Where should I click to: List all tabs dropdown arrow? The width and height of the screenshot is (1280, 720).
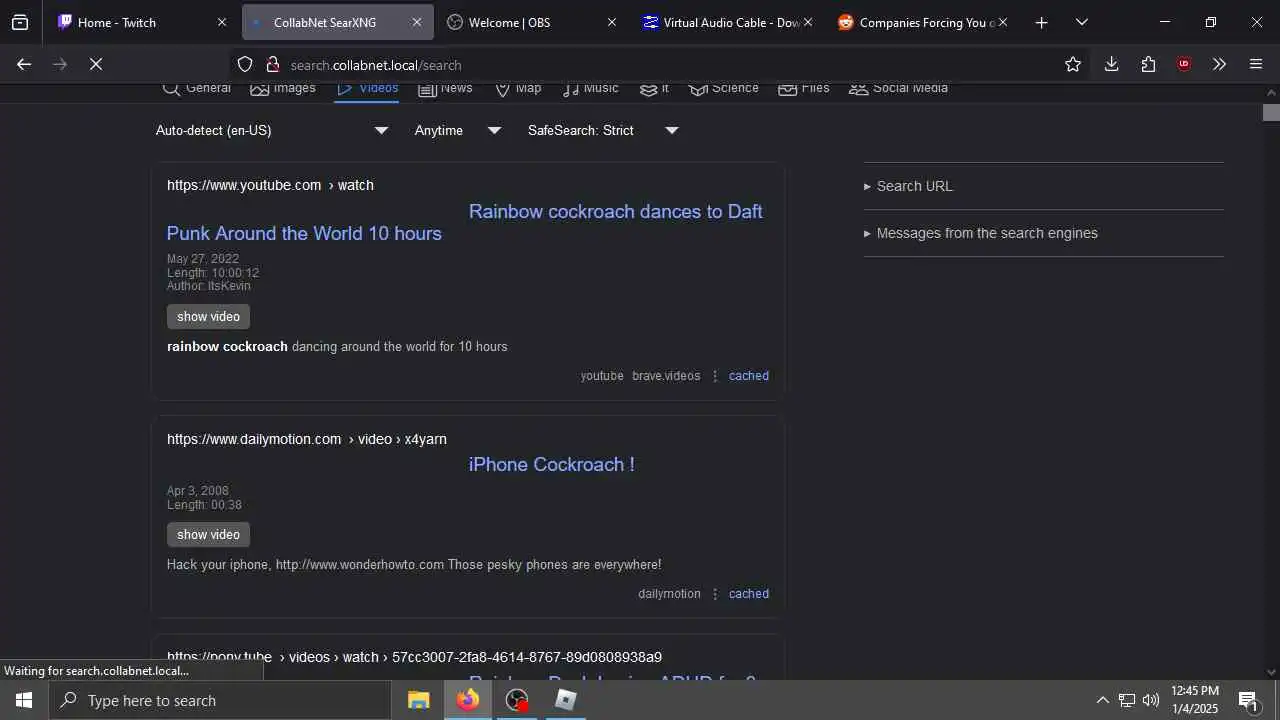point(1082,22)
